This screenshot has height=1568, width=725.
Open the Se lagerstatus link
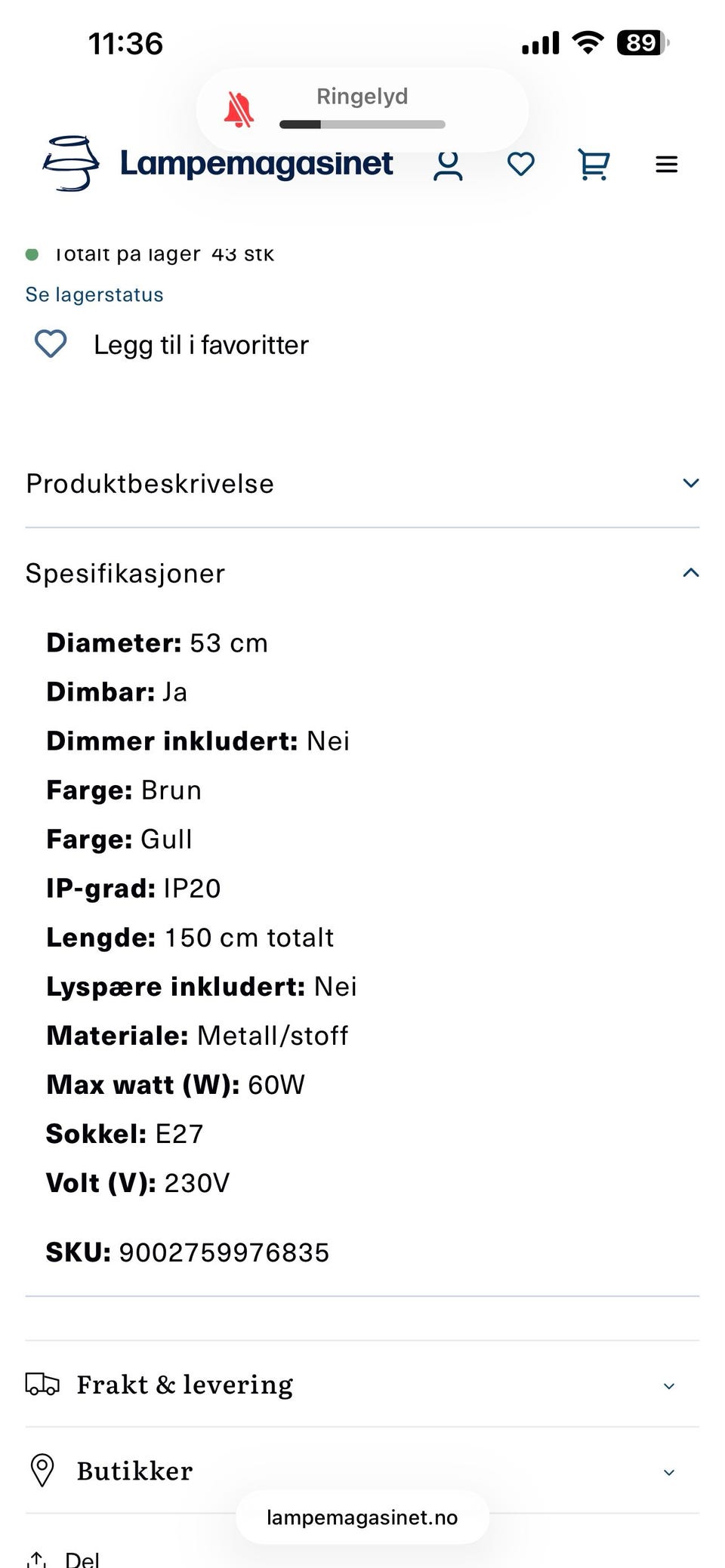tap(94, 294)
